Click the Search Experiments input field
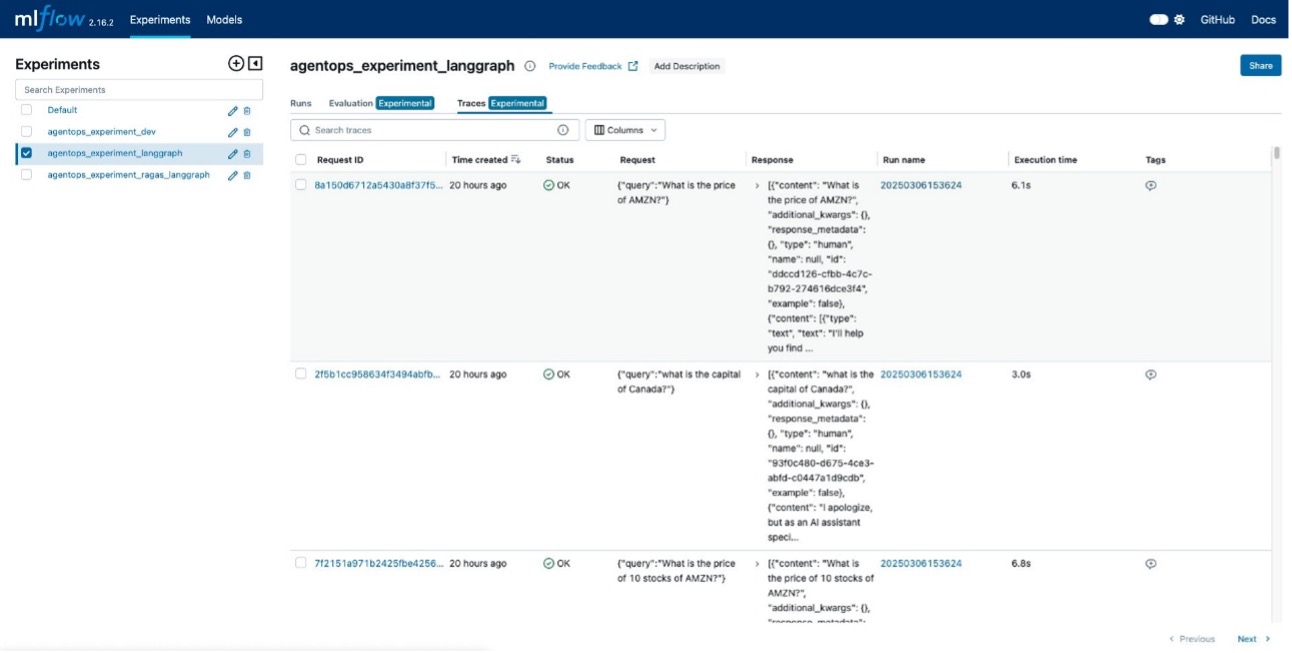The width and height of the screenshot is (1292, 653). coord(139,90)
